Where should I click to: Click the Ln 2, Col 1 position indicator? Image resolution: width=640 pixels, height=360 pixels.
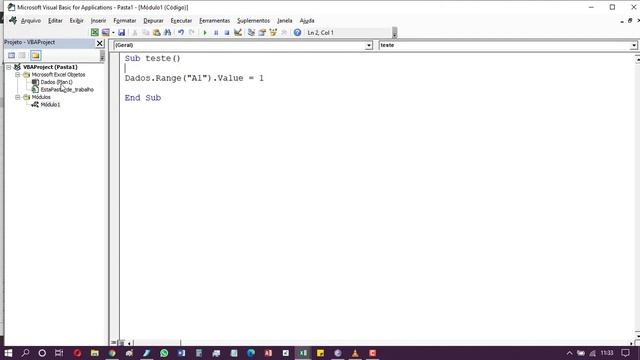tap(320, 32)
